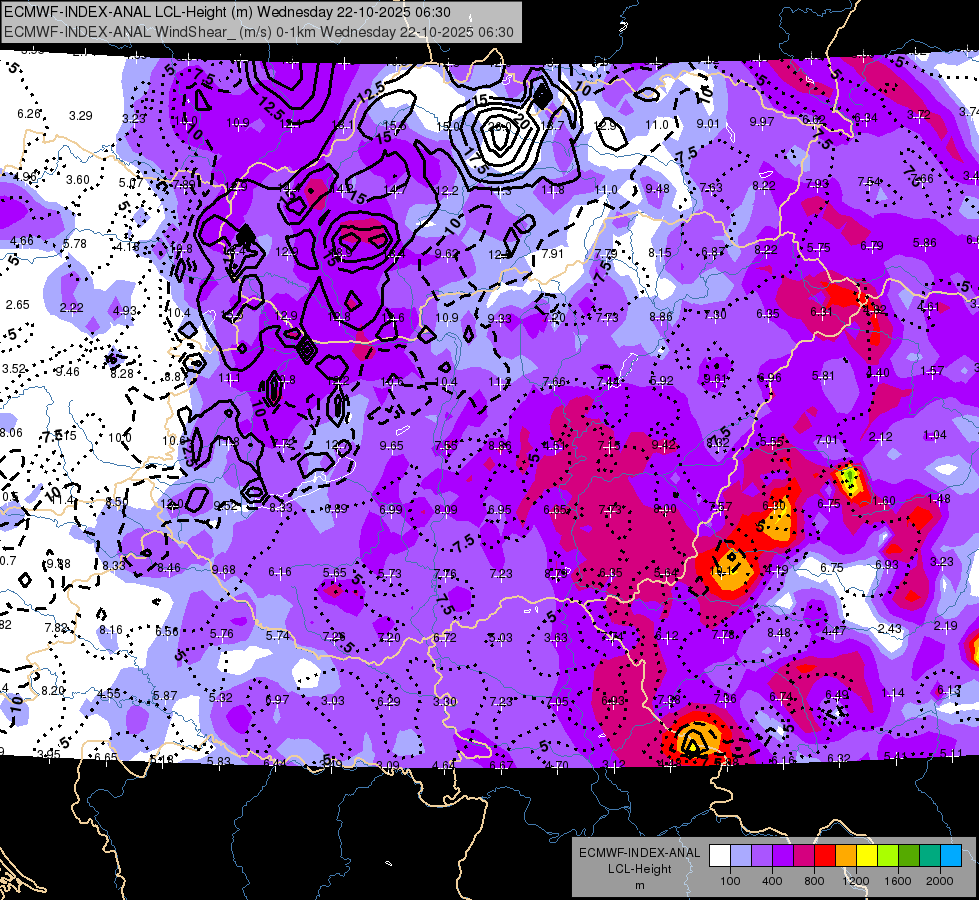Click the wind shear value 9.88
The width and height of the screenshot is (979, 900).
[x=59, y=564]
